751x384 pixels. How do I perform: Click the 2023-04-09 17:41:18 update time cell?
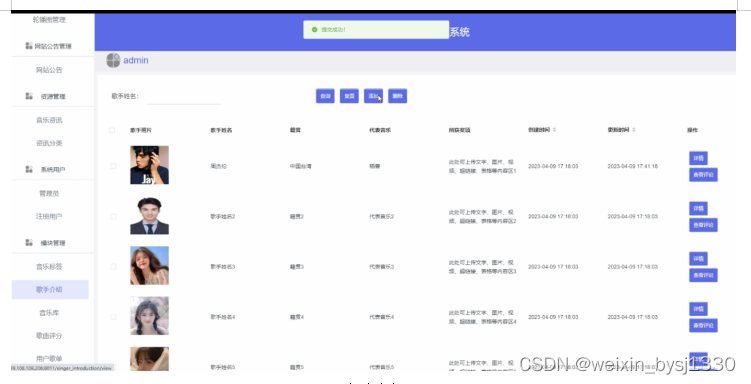pyautogui.click(x=633, y=166)
